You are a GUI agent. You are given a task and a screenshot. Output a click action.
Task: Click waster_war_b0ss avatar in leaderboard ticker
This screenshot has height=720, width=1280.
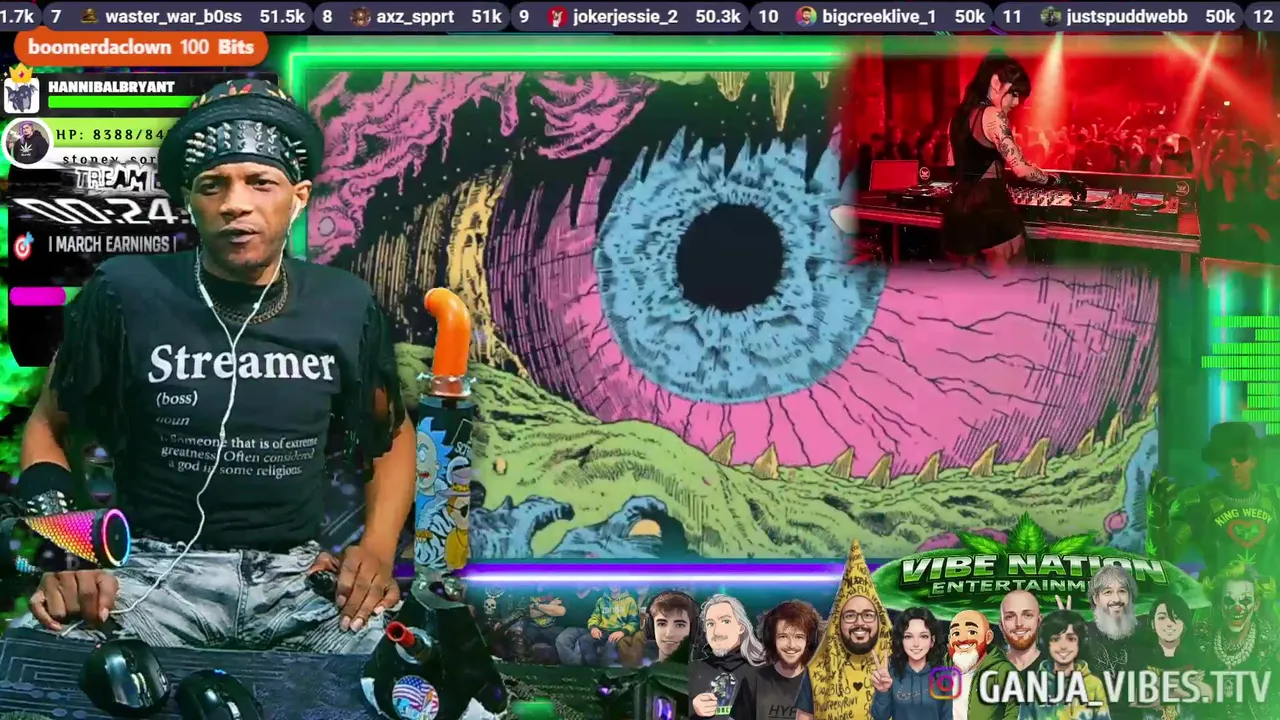coord(89,16)
